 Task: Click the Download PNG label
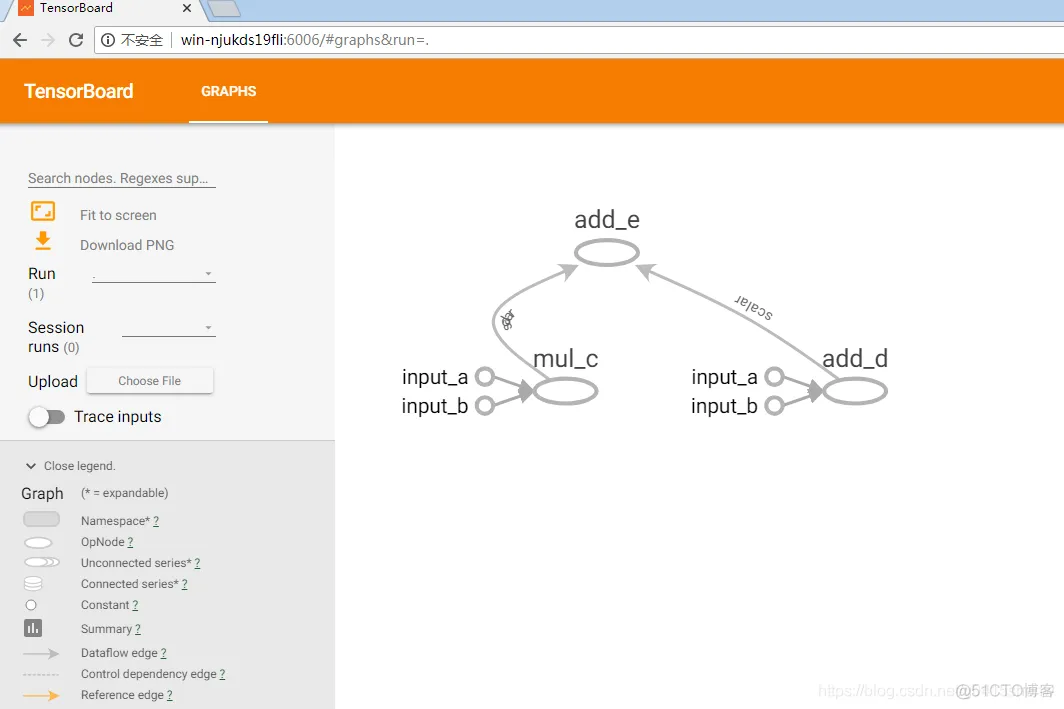(127, 245)
